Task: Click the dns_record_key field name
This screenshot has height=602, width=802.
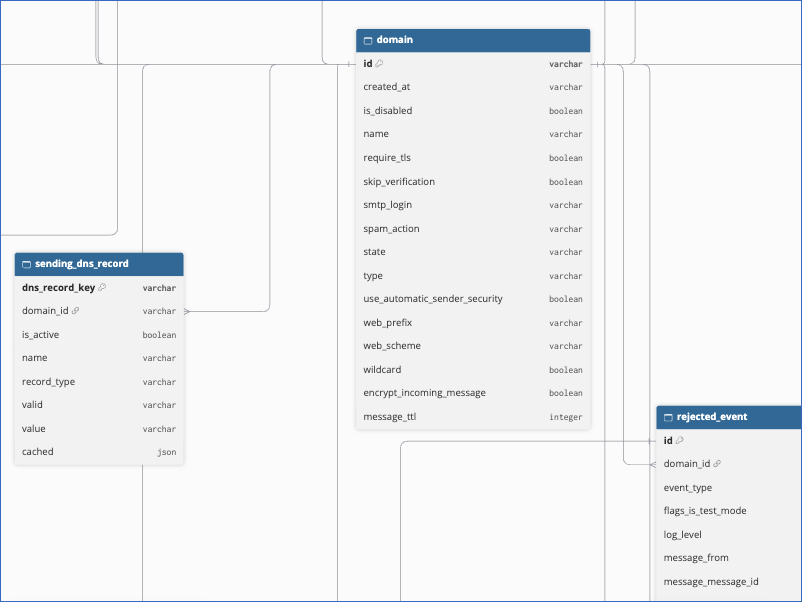Action: (58, 287)
